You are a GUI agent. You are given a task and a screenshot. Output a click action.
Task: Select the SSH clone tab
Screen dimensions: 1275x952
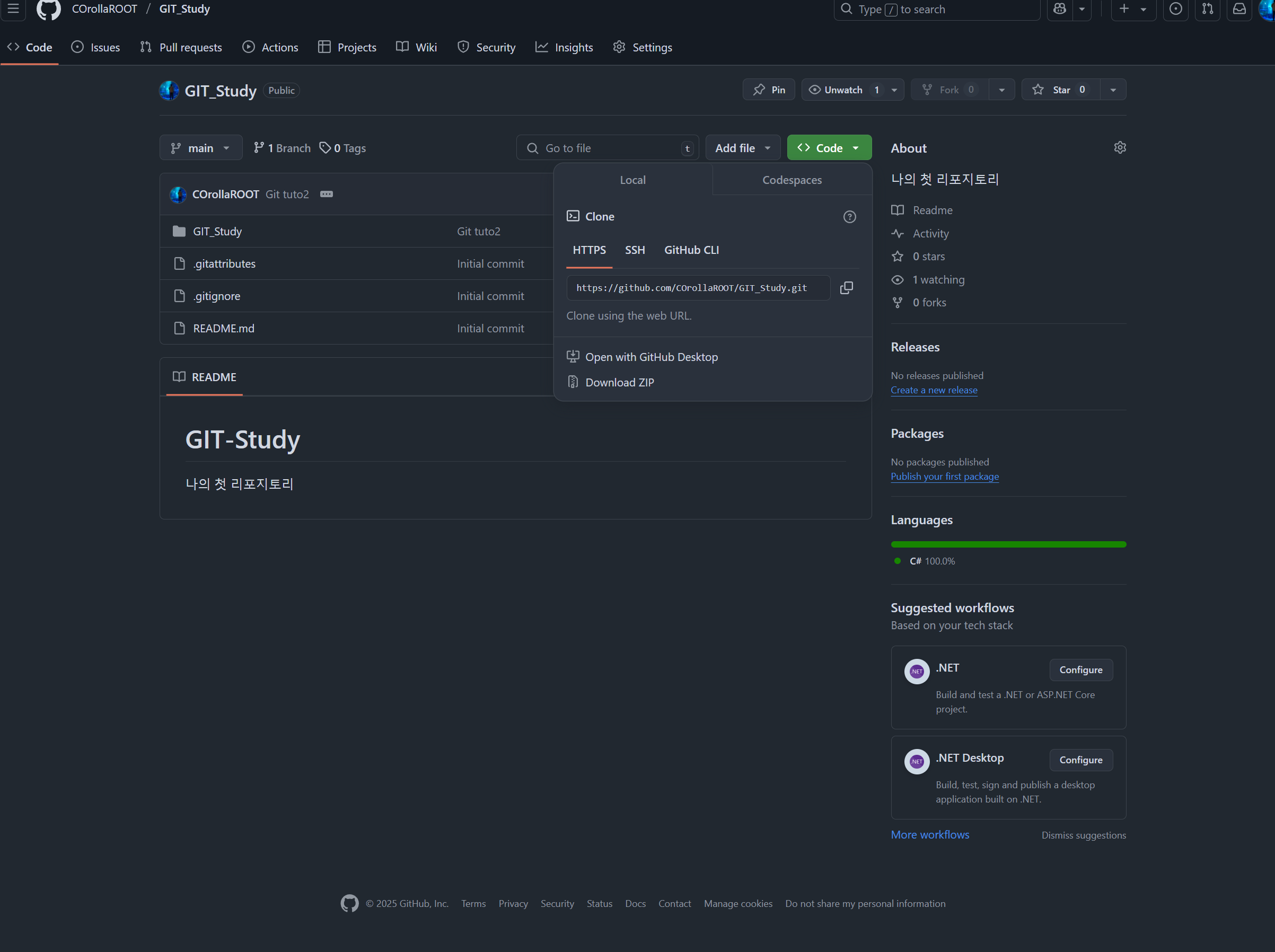[x=635, y=250]
